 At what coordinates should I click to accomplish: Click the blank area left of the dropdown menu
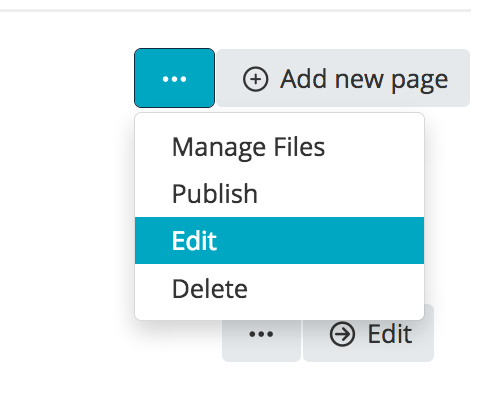pyautogui.click(x=67, y=217)
